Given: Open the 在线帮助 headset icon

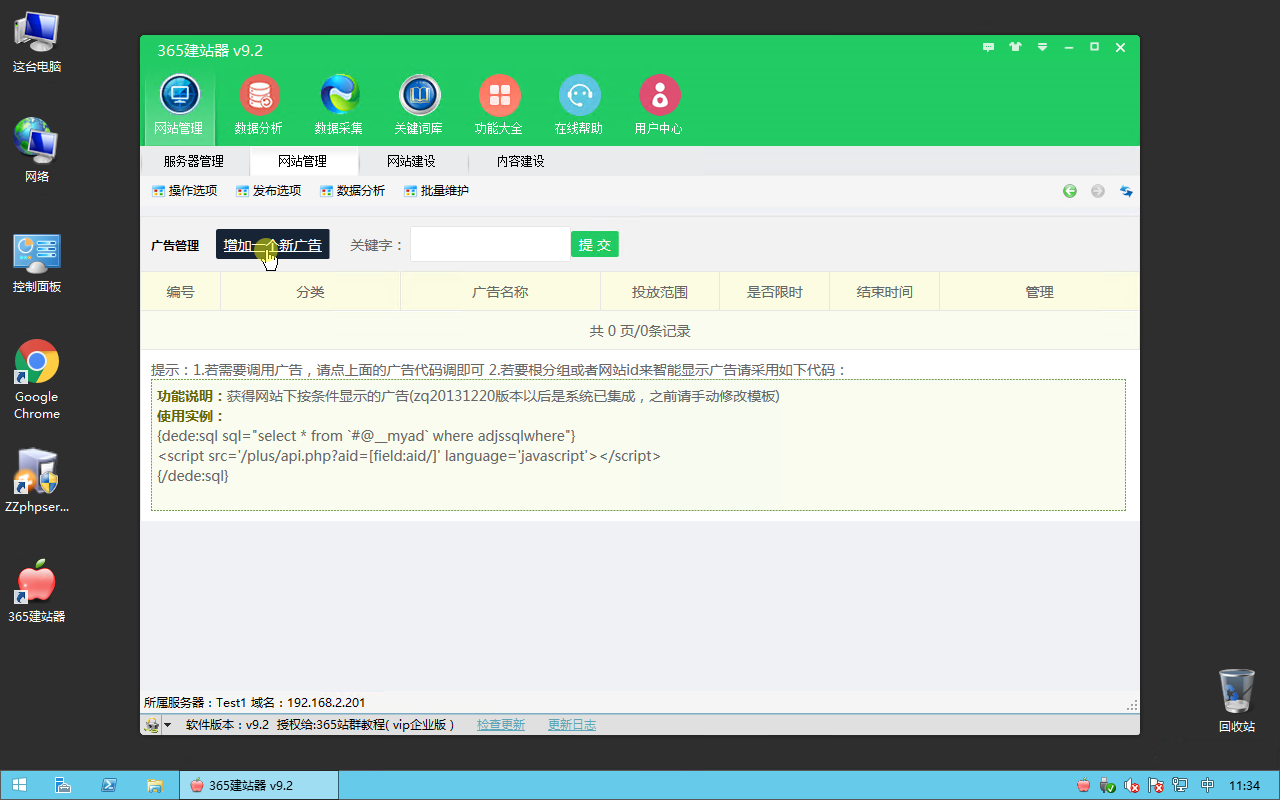Looking at the screenshot, I should tap(579, 105).
